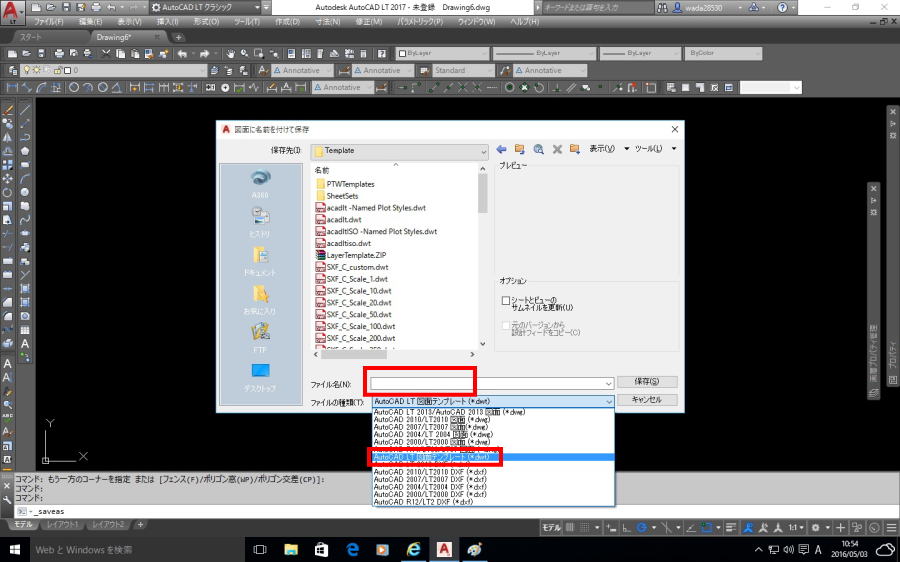Click the Layer Properties Manager icon
The height and width of the screenshot is (562, 900).
13,70
